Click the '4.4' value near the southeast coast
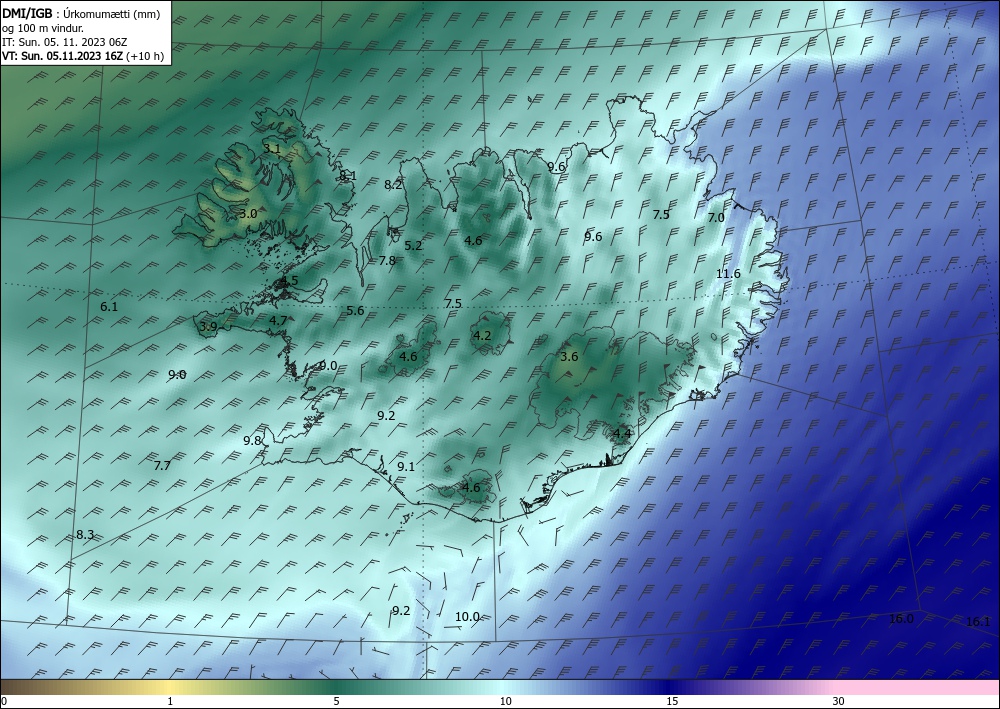This screenshot has width=1000, height=709. [x=622, y=434]
